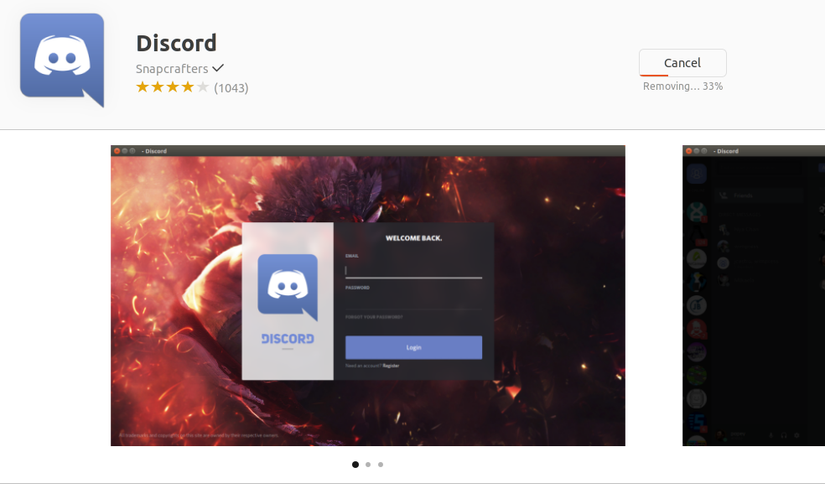The width and height of the screenshot is (825, 484).
Task: Open the (1043) reviews count
Action: (231, 88)
